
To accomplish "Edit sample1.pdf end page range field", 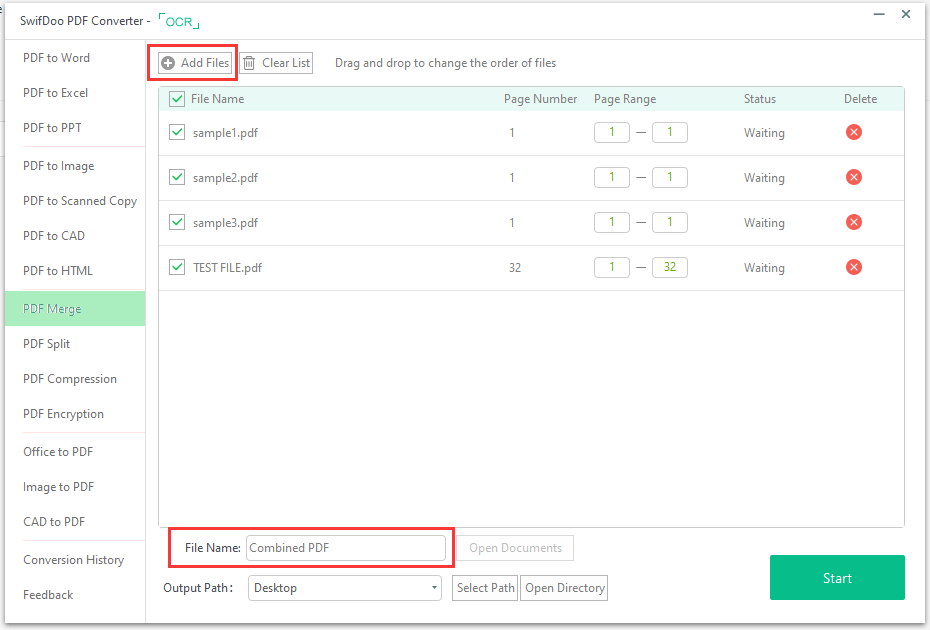I will point(670,132).
